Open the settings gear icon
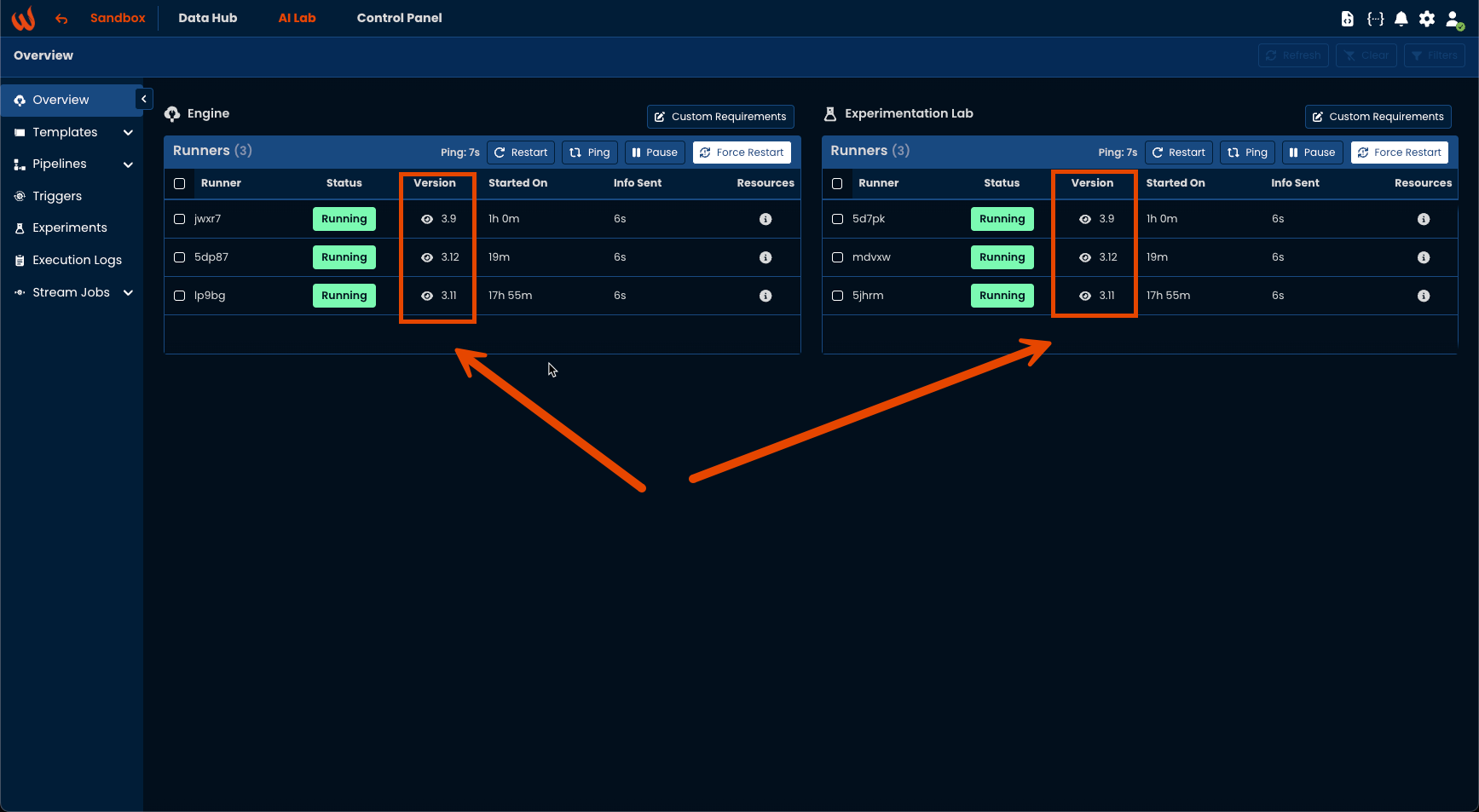The width and height of the screenshot is (1479, 812). [x=1427, y=18]
